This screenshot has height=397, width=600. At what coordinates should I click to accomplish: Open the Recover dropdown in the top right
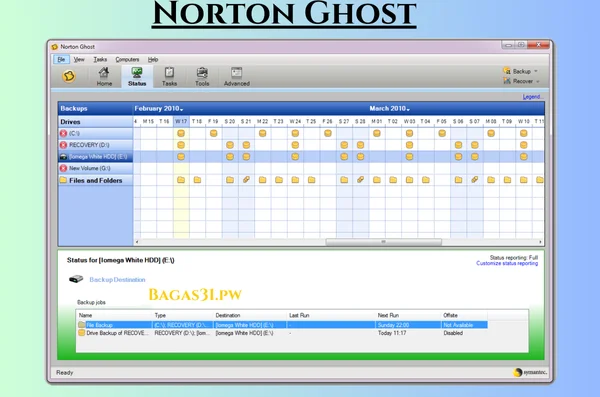[522, 81]
